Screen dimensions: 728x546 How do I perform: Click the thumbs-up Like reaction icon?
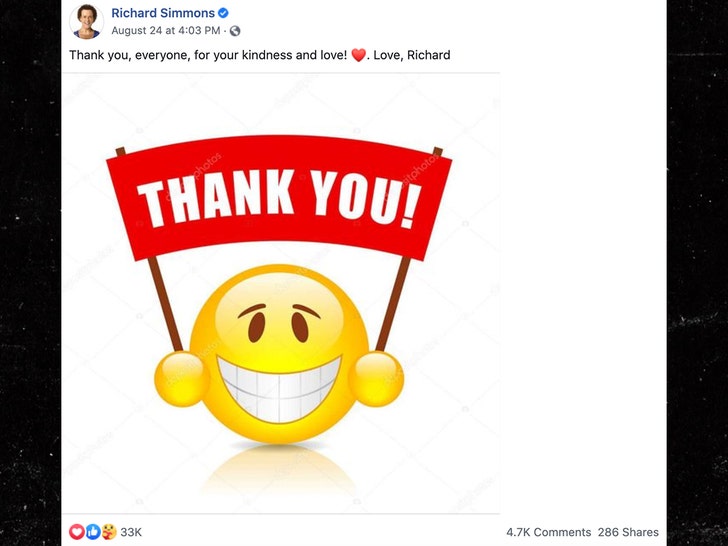pos(93,532)
